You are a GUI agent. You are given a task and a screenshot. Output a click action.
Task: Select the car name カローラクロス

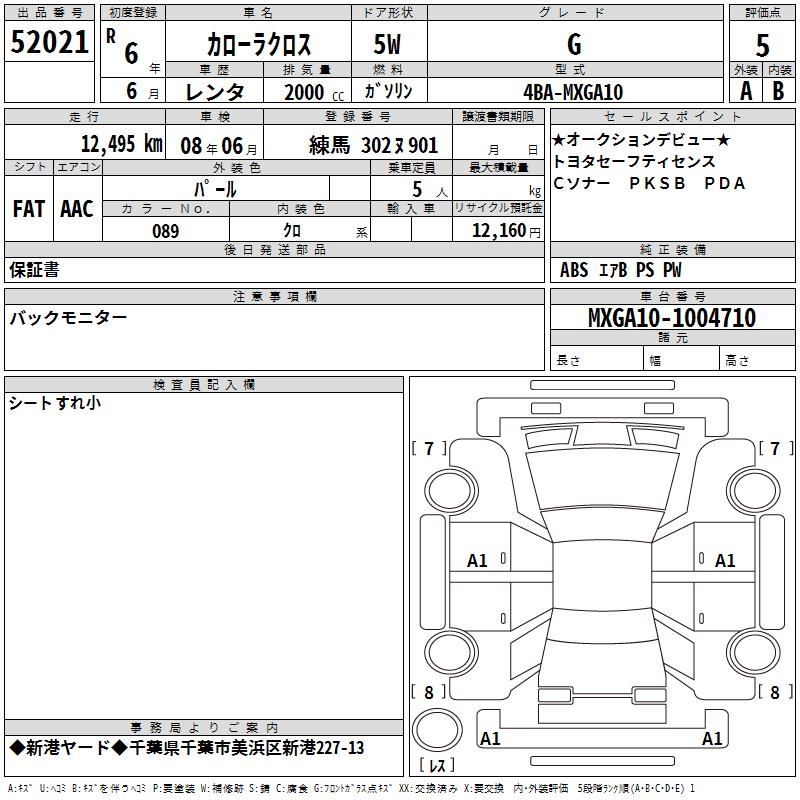pyautogui.click(x=258, y=45)
